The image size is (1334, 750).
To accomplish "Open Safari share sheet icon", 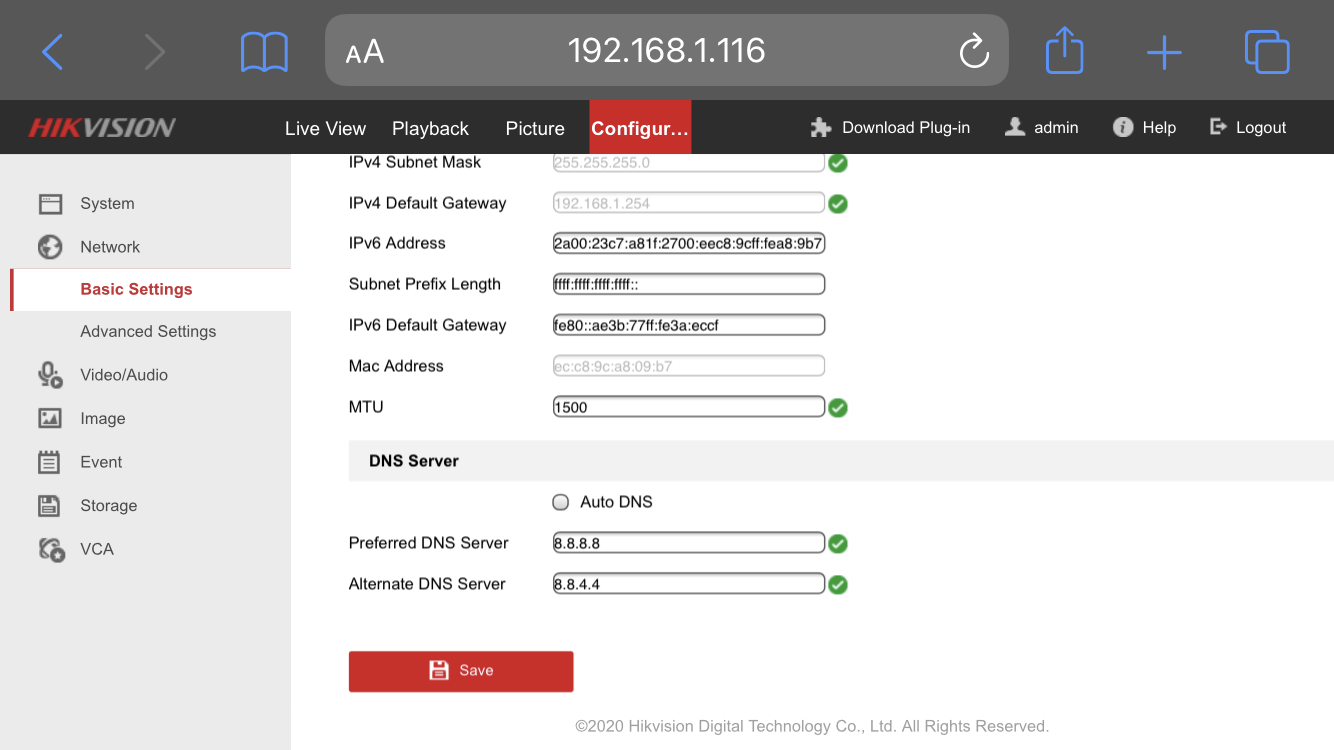I will (1064, 50).
